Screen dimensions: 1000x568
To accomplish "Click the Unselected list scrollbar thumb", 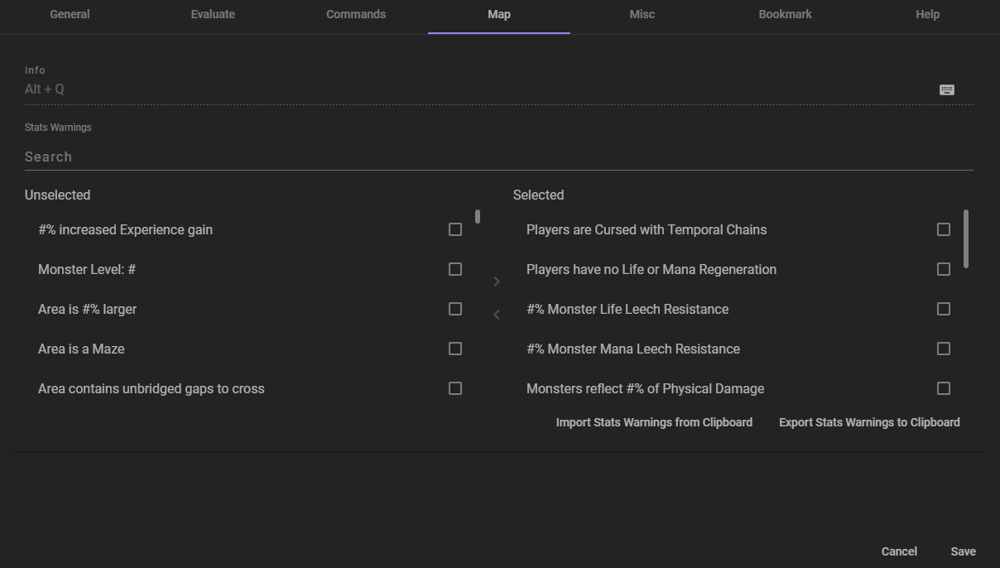I will click(477, 216).
